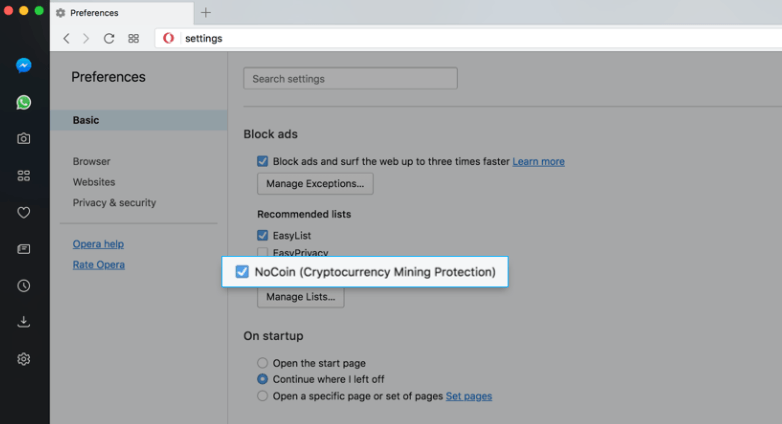Click the Search settings field
Image resolution: width=782 pixels, height=424 pixels.
(x=350, y=79)
